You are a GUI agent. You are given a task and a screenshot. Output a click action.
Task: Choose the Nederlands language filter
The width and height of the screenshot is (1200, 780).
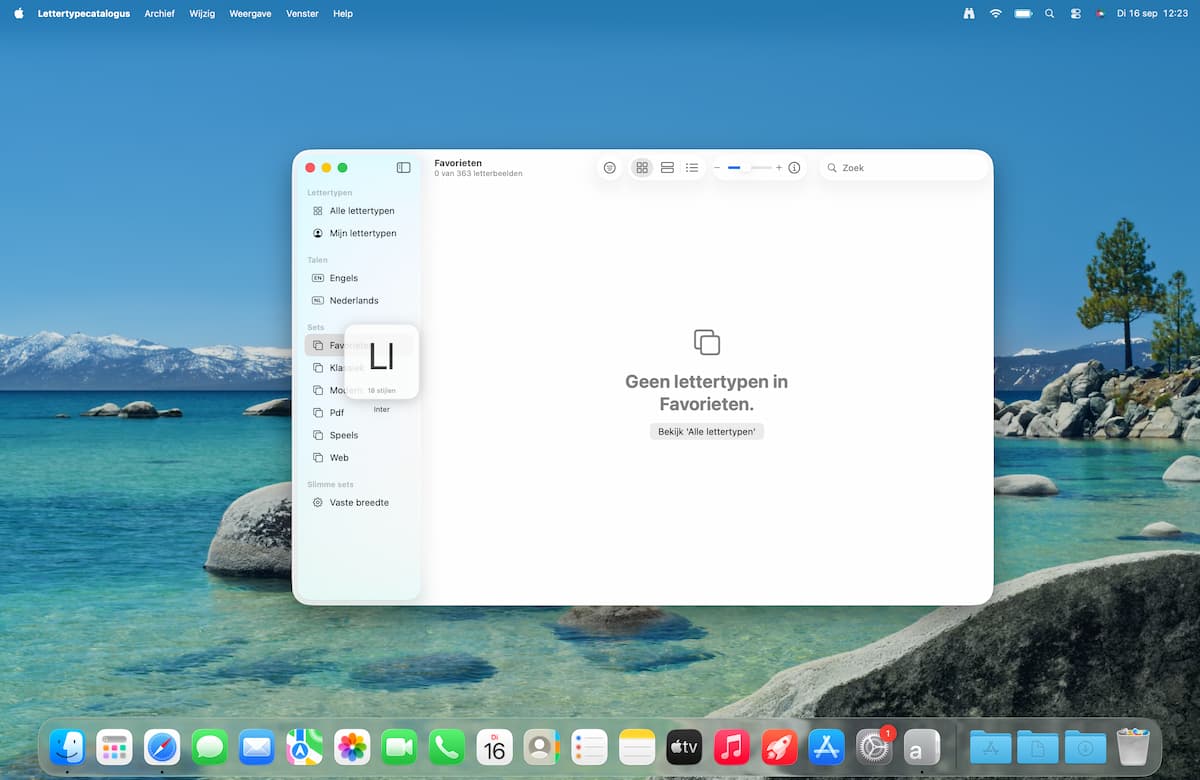[353, 300]
